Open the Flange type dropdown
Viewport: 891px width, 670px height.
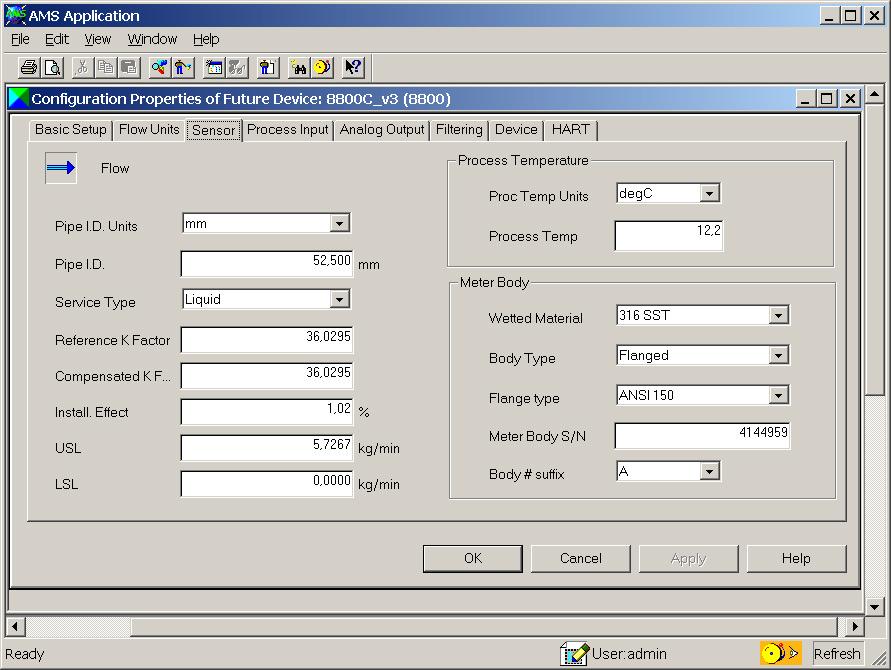click(778, 395)
